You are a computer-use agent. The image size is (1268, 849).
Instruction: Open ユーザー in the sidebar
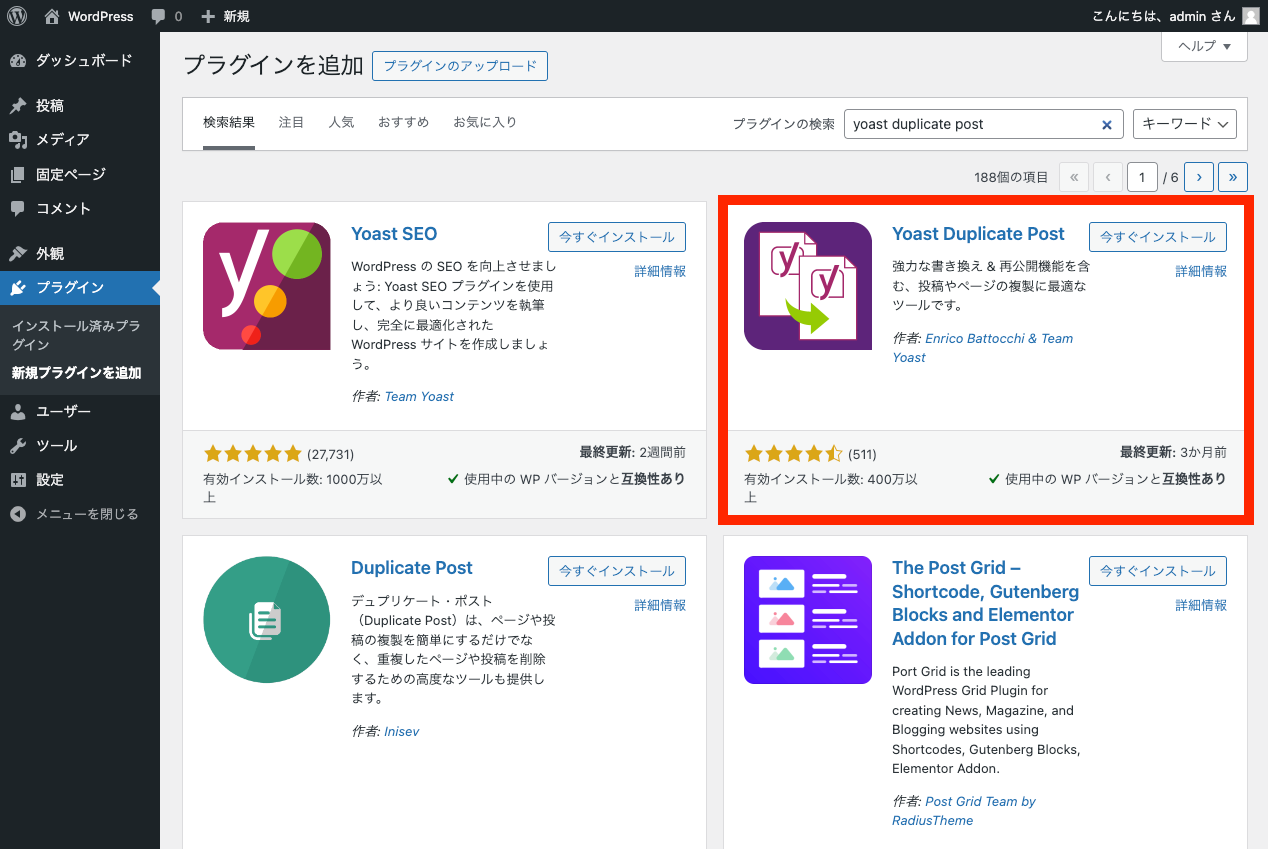tap(80, 411)
